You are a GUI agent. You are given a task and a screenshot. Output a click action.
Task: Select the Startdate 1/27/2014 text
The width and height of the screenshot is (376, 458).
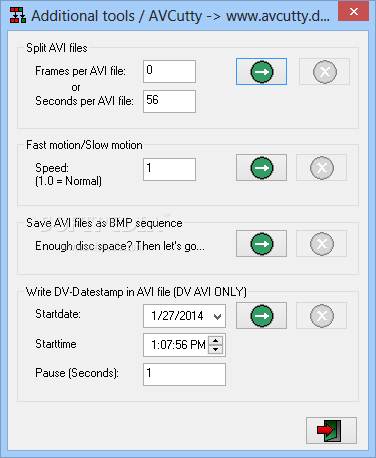(177, 316)
